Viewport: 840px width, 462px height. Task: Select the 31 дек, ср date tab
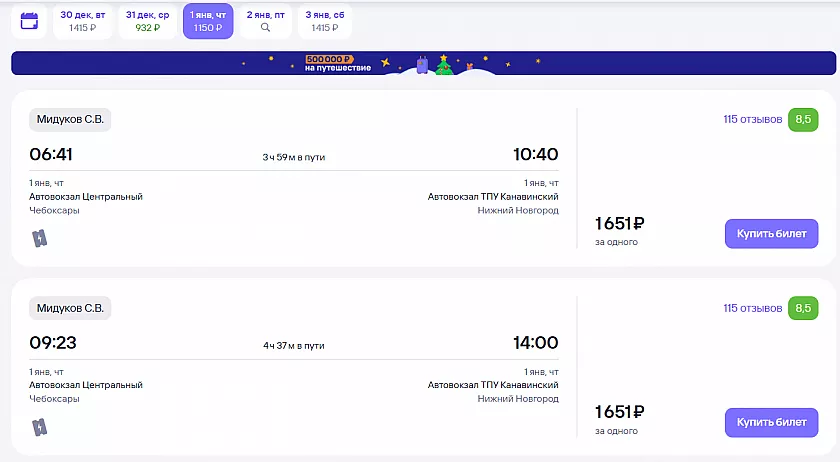pyautogui.click(x=147, y=21)
